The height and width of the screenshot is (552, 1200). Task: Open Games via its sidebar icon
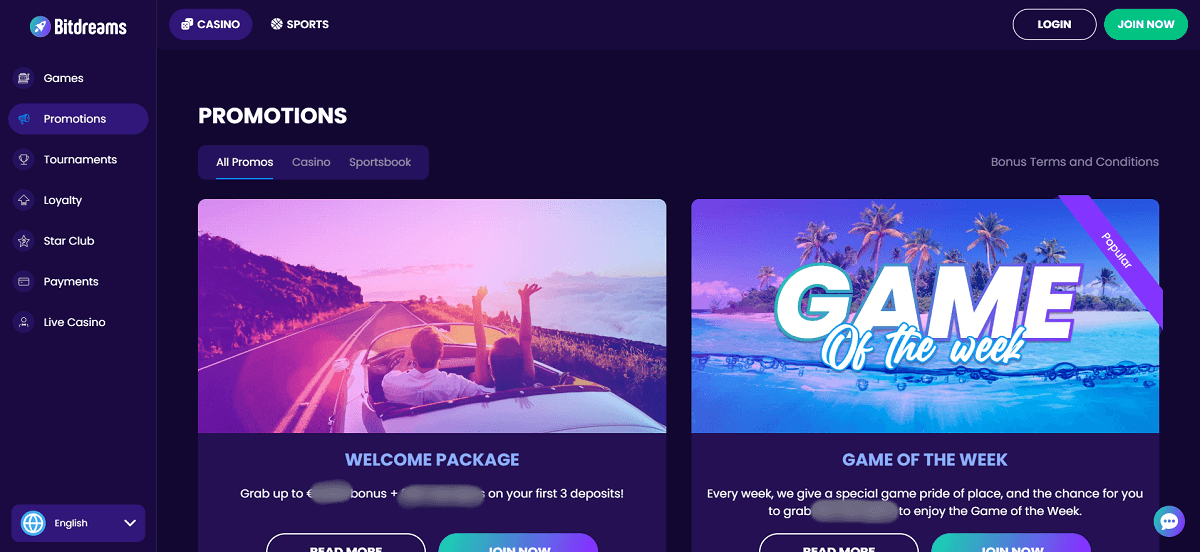click(x=24, y=78)
